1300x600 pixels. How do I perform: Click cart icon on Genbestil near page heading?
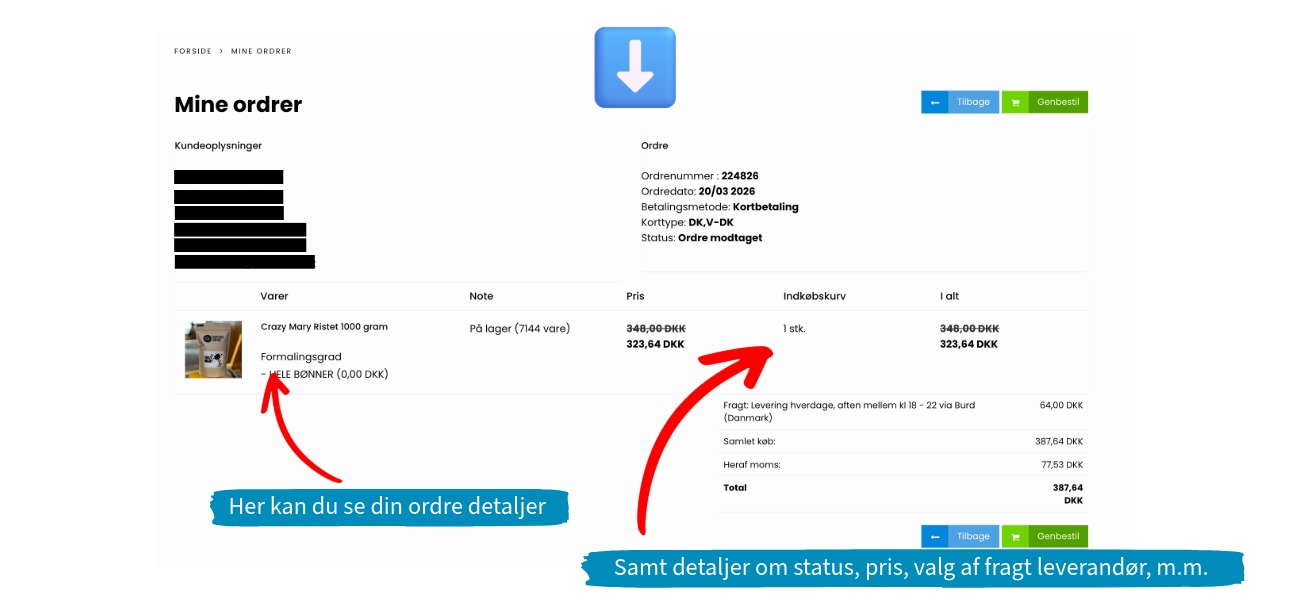(1015, 102)
